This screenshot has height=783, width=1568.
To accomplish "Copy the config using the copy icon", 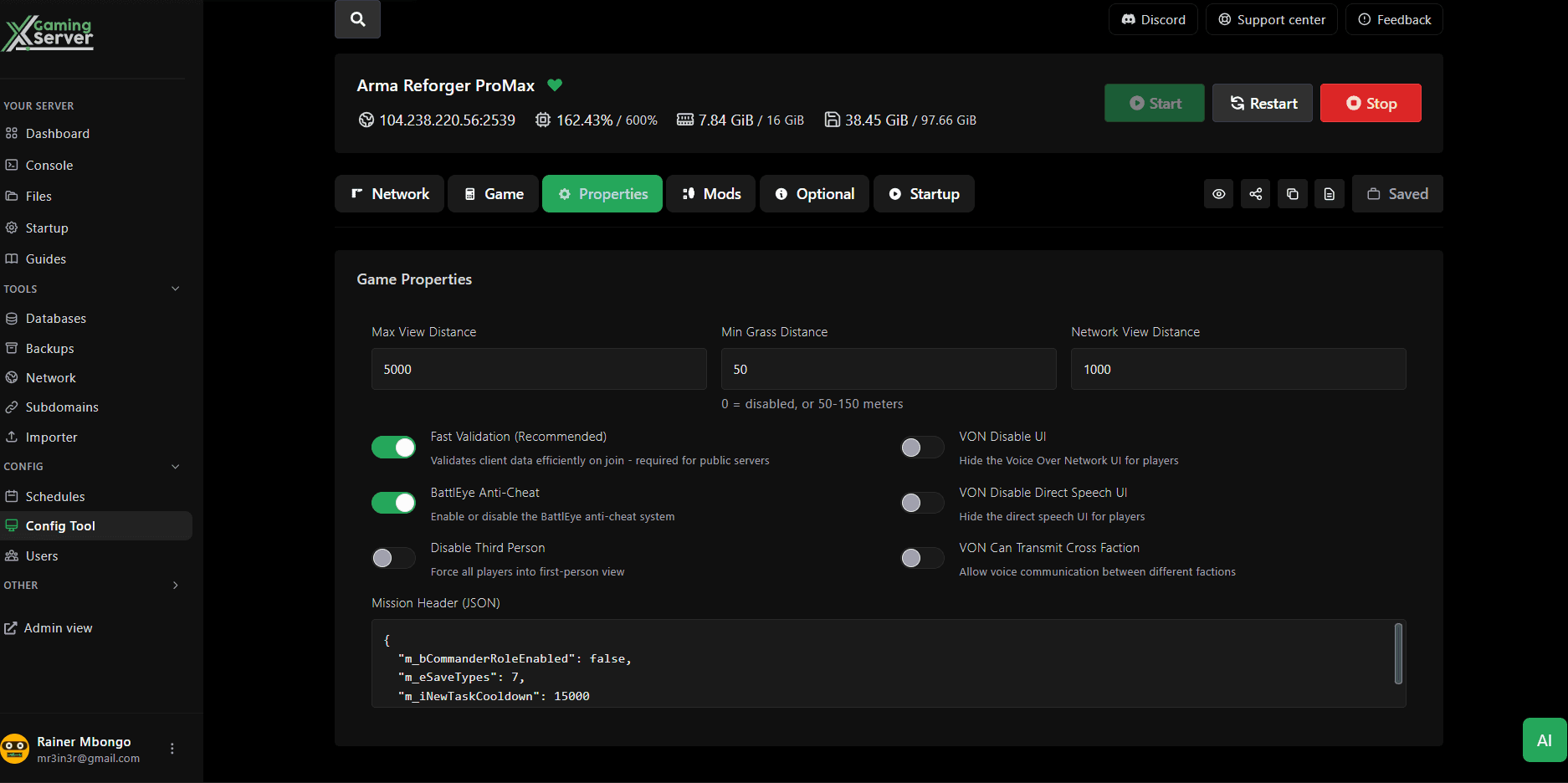I will (x=1292, y=193).
